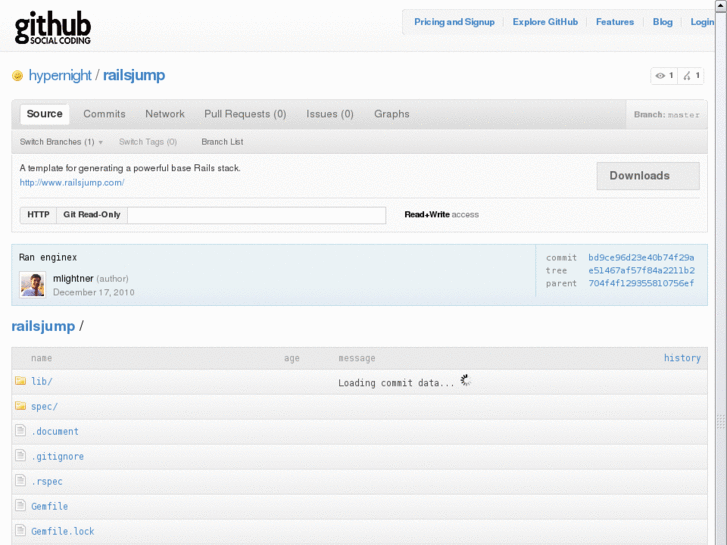Click the GitHub Social Coding logo
Screen dimensions: 727x545
click(53, 28)
